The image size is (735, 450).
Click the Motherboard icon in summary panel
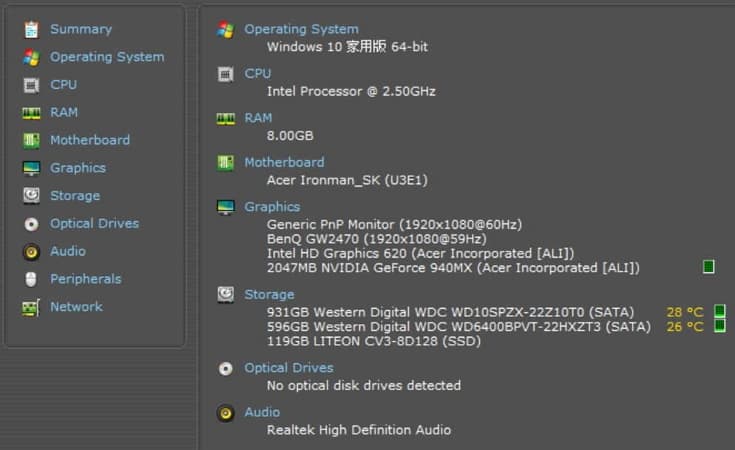225,163
